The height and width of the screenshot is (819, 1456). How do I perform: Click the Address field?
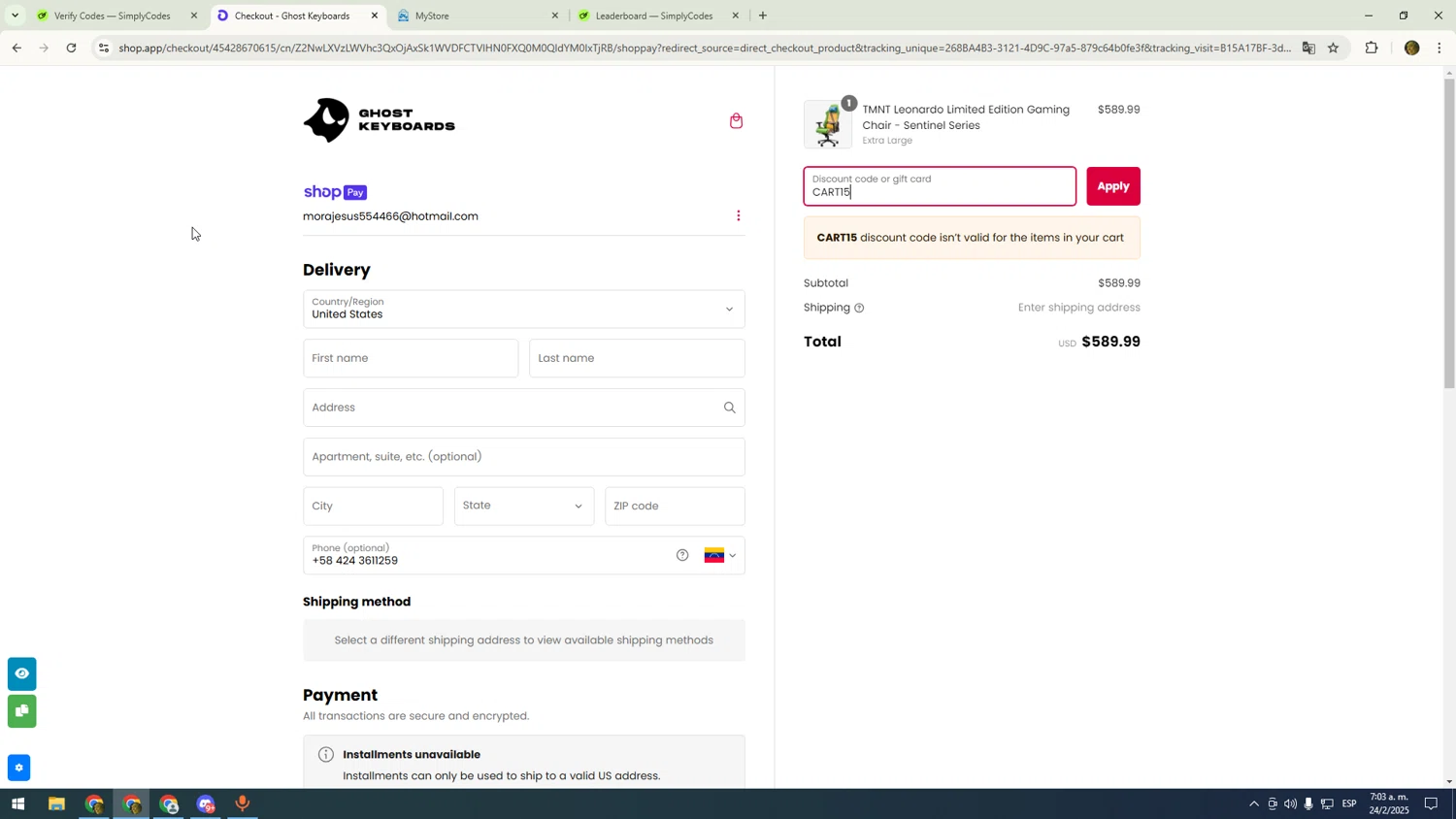point(524,408)
